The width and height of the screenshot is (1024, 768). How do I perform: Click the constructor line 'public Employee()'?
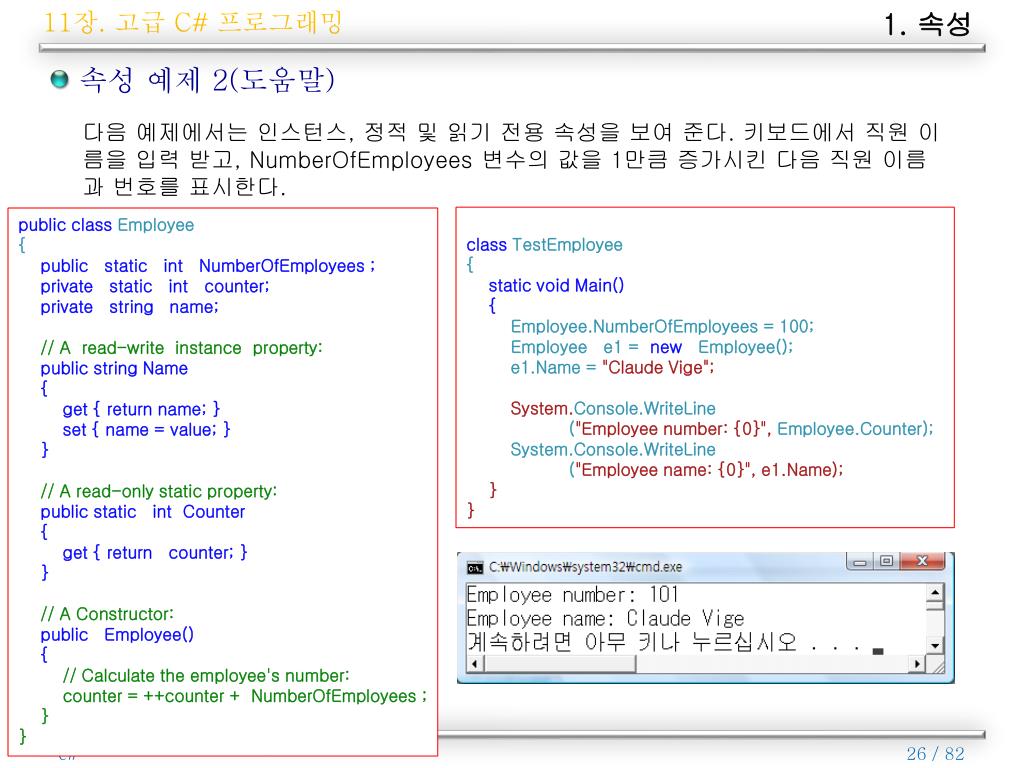coord(117,635)
